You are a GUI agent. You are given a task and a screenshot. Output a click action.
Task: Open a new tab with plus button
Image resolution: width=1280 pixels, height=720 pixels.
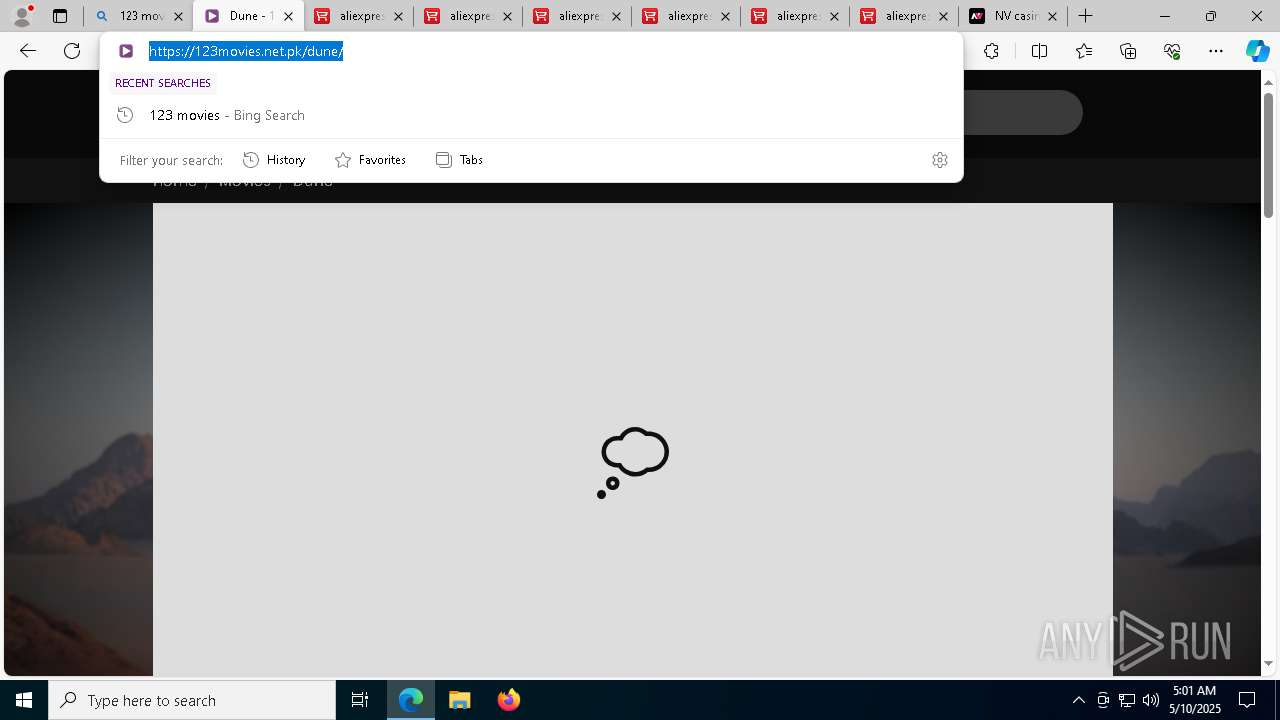[x=1085, y=16]
